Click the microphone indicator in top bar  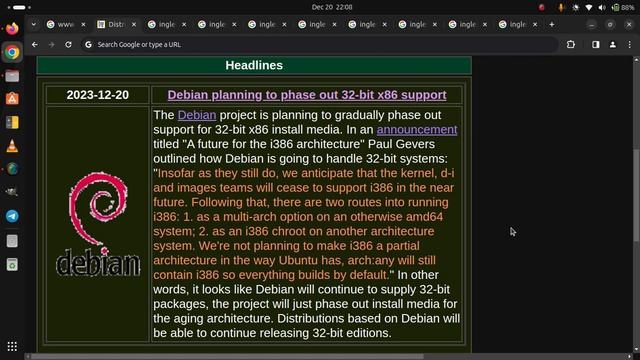(561, 7)
